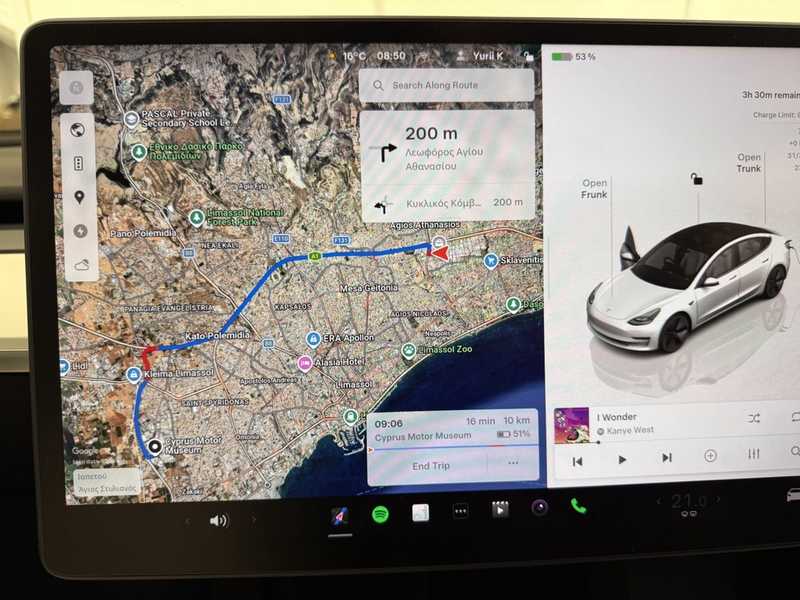Tap the I Wonder song title
Image resolution: width=800 pixels, height=600 pixels.
(x=616, y=417)
